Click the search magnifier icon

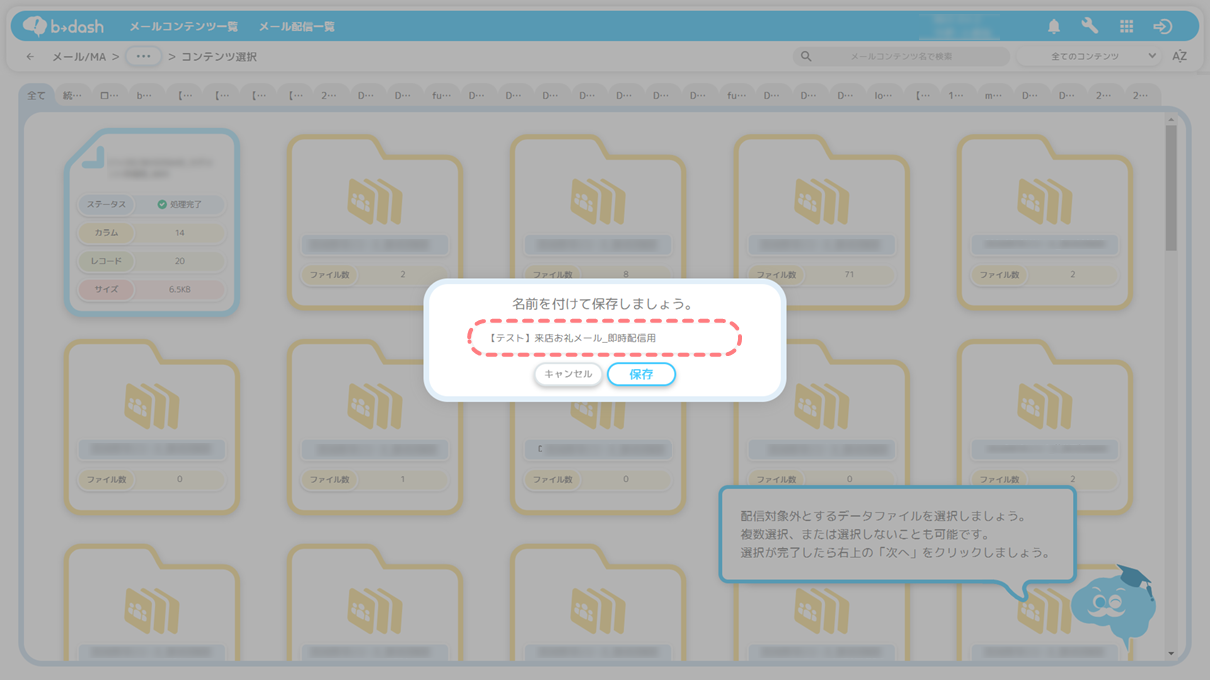click(x=806, y=57)
